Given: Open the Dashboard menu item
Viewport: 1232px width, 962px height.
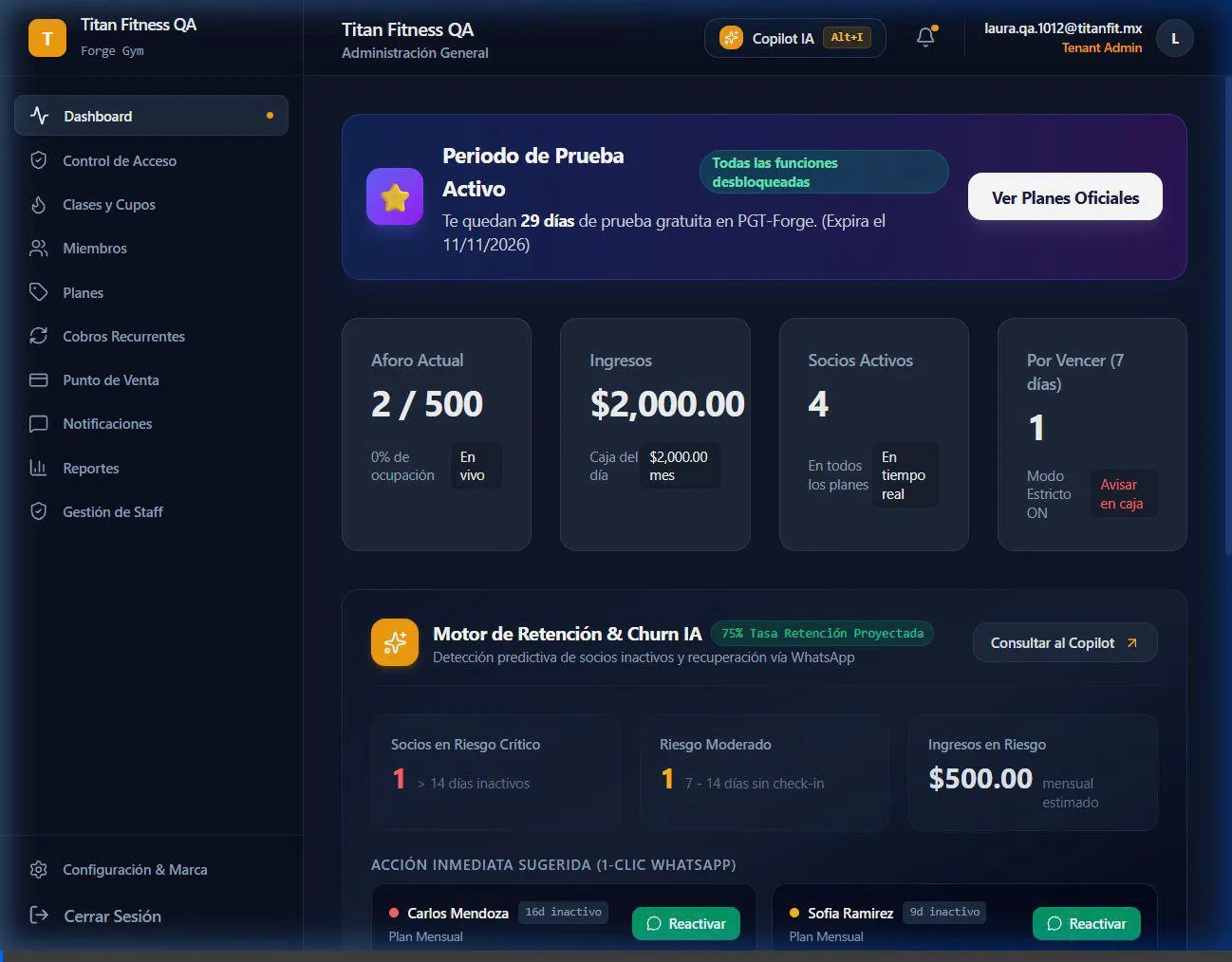Looking at the screenshot, I should [x=151, y=116].
